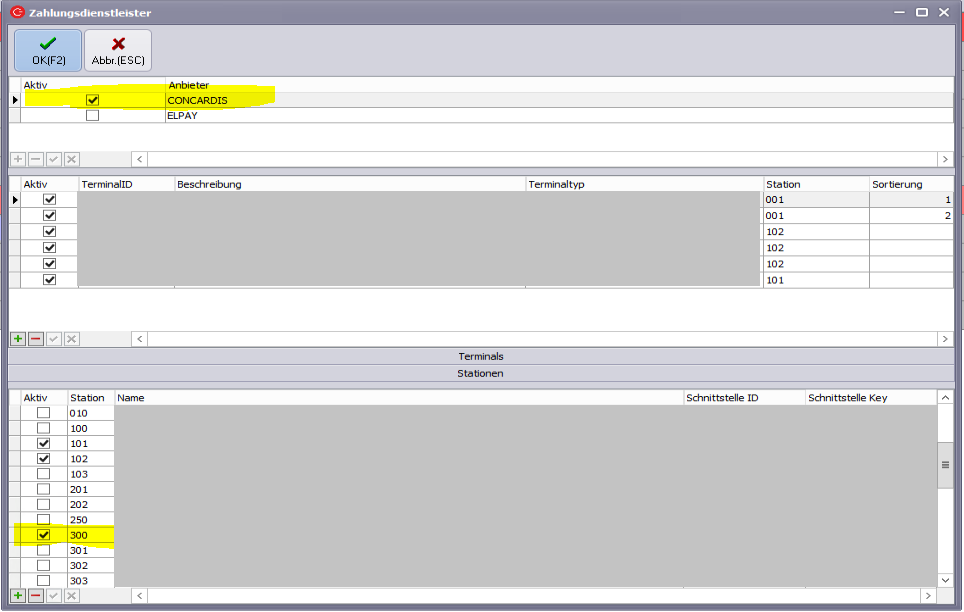
Task: Enable the ELPAY provider checkbox
Action: (93, 116)
